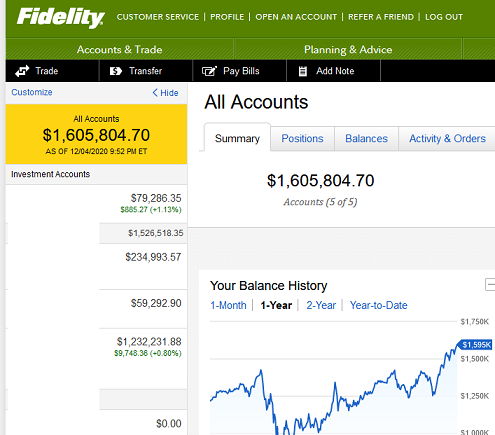Click the $1,595K chart value marker

[476, 345]
